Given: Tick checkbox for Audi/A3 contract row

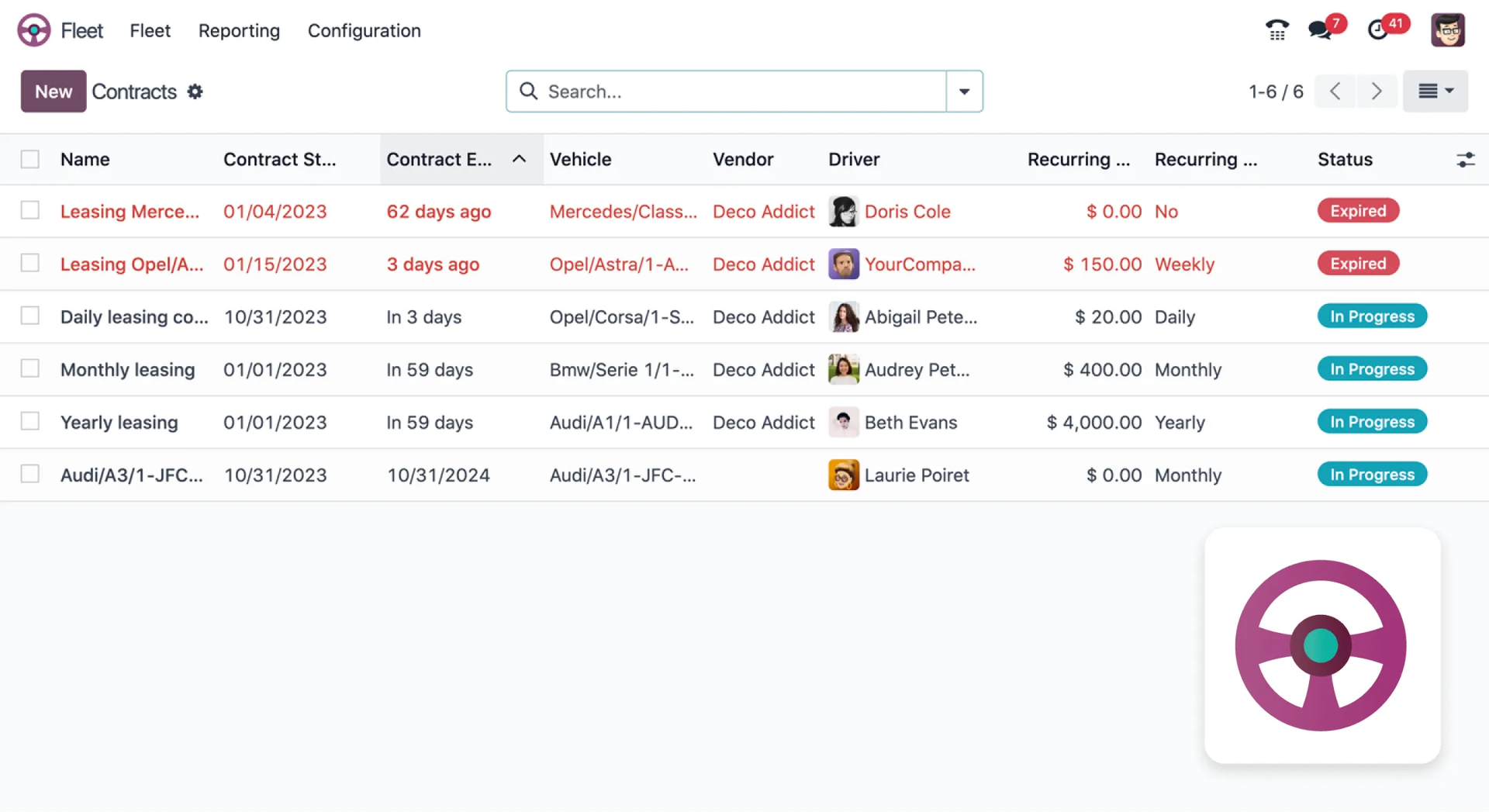Looking at the screenshot, I should coord(30,475).
